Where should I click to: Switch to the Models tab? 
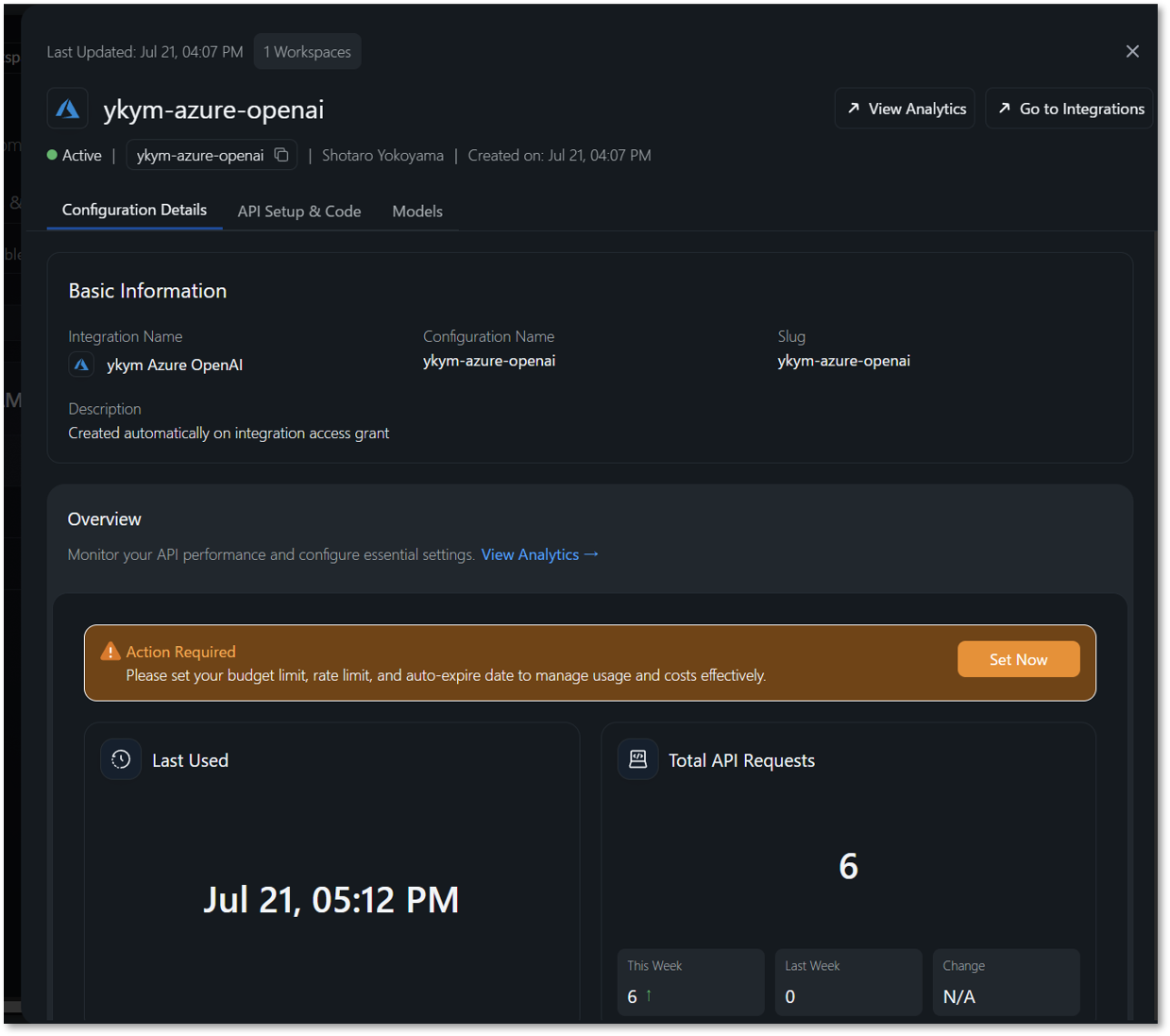click(x=417, y=212)
